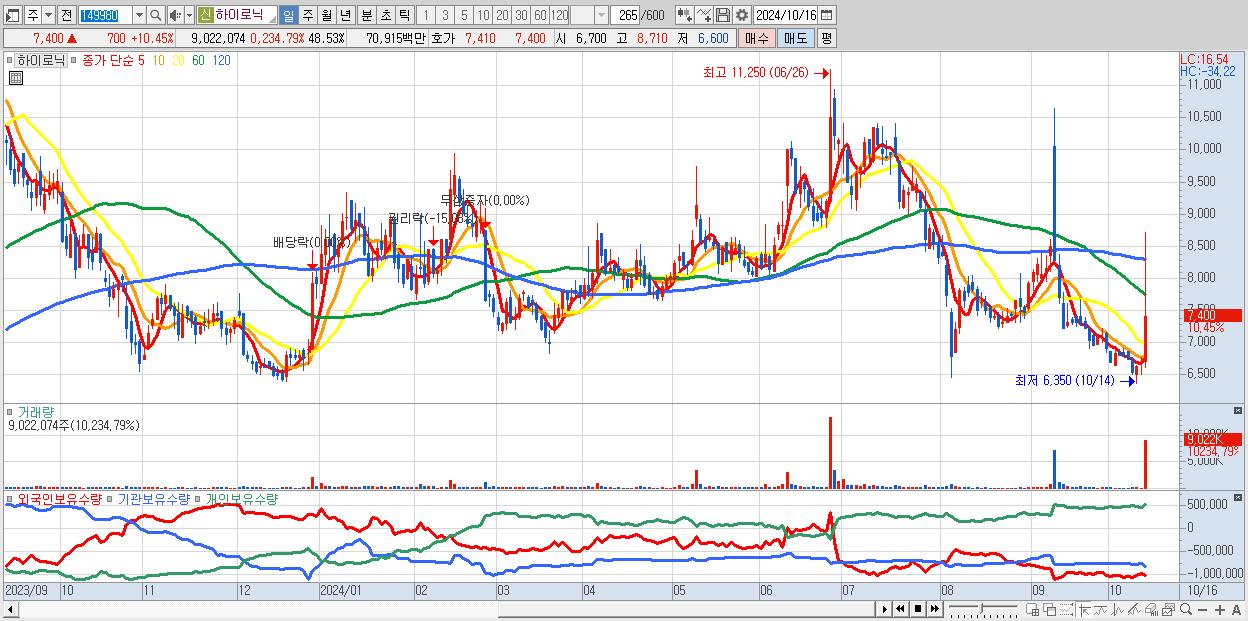Select the 초 second period button
Screen dimensions: 1248x621
tap(385, 15)
